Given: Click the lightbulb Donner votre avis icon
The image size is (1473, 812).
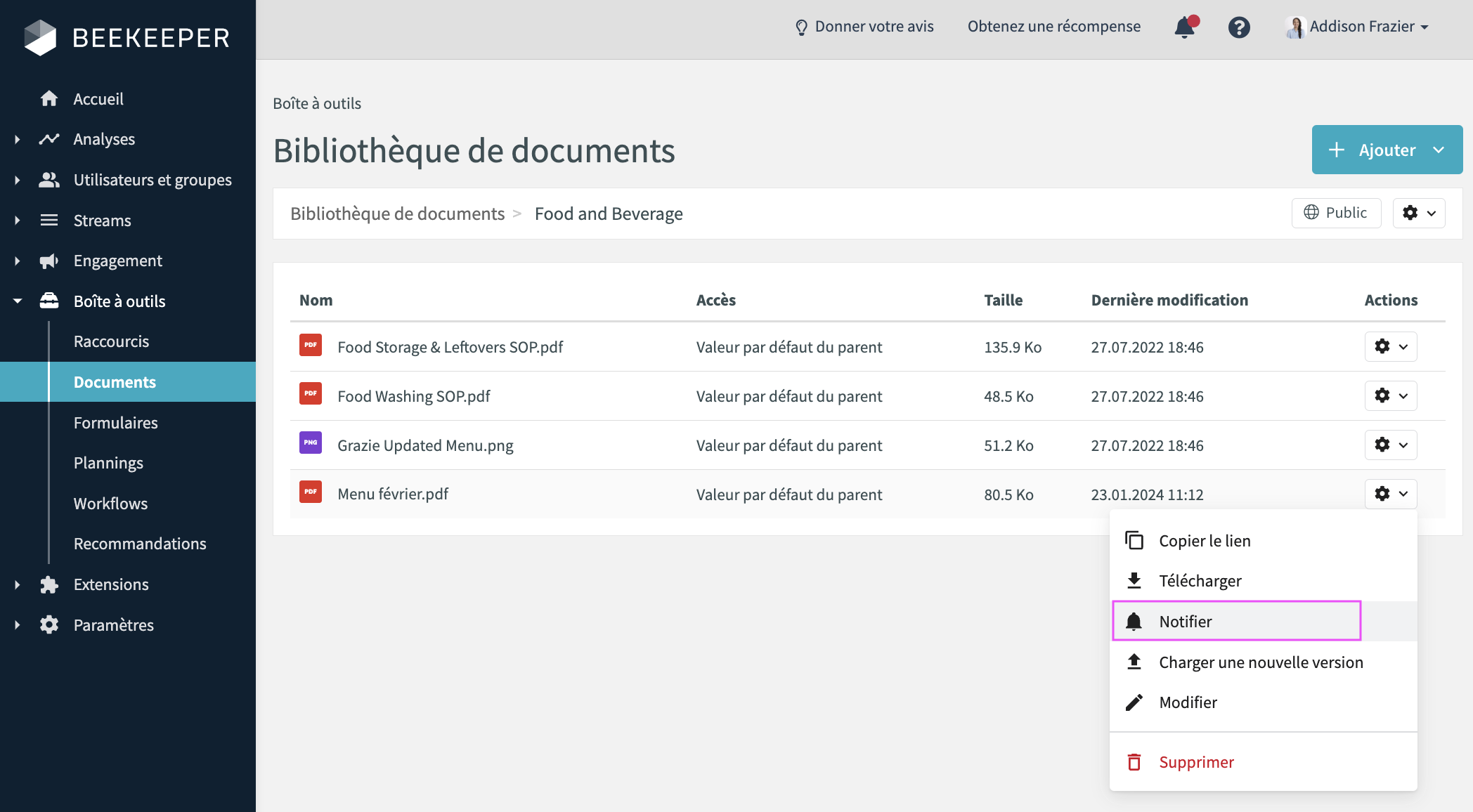Looking at the screenshot, I should pos(801,27).
